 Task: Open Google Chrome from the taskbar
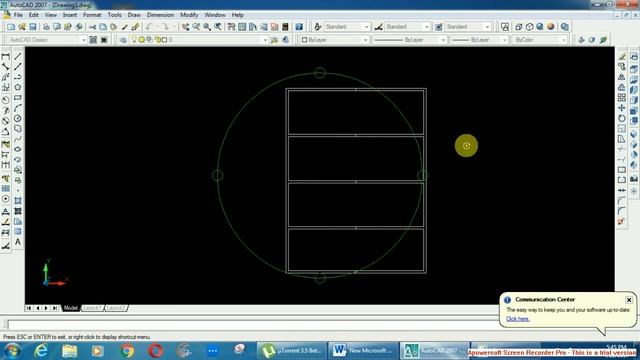pyautogui.click(x=127, y=351)
